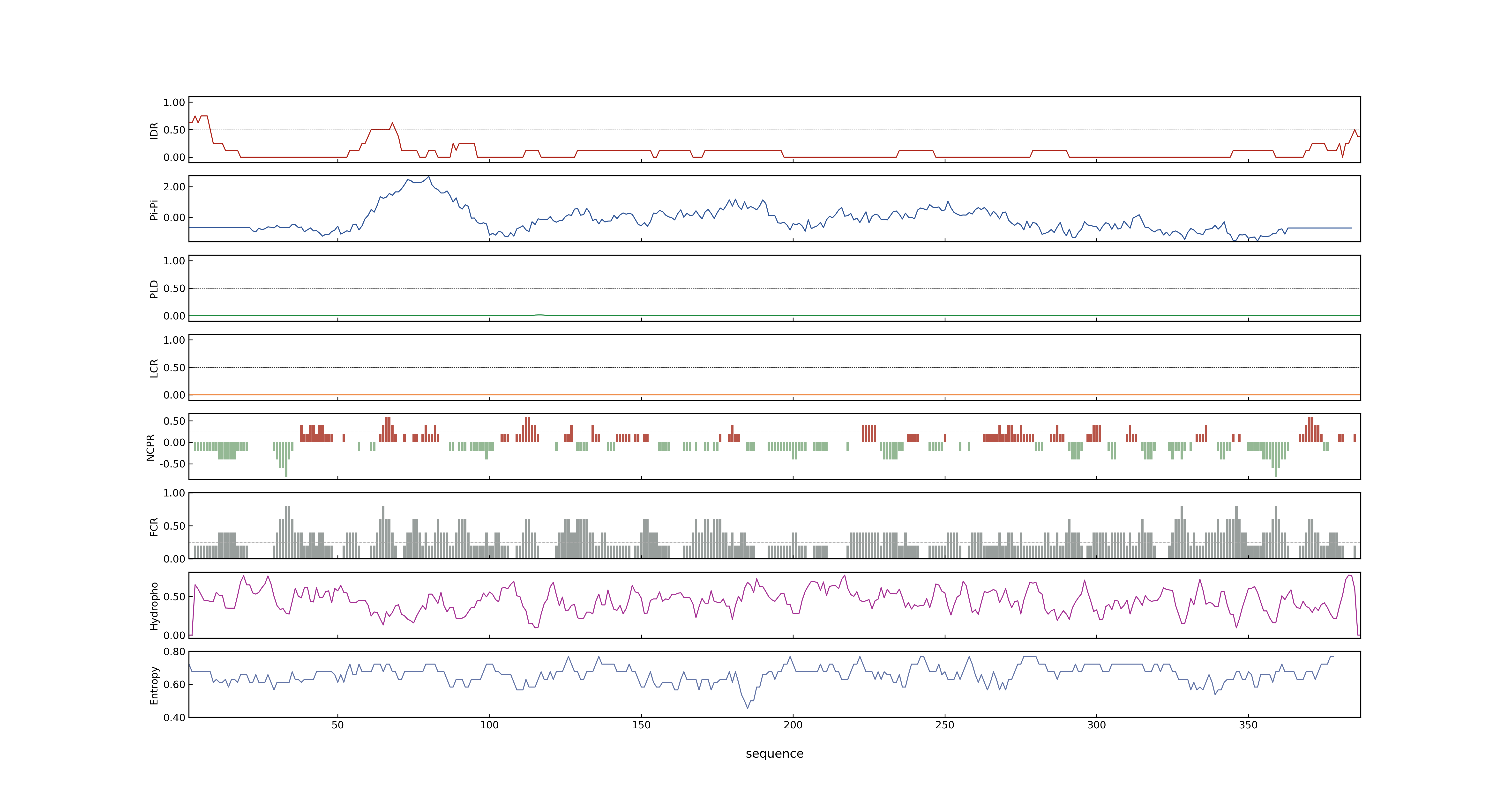Image resolution: width=1512 pixels, height=806 pixels.
Task: Click the Entropy minimum dip near residue 185
Action: tap(748, 708)
